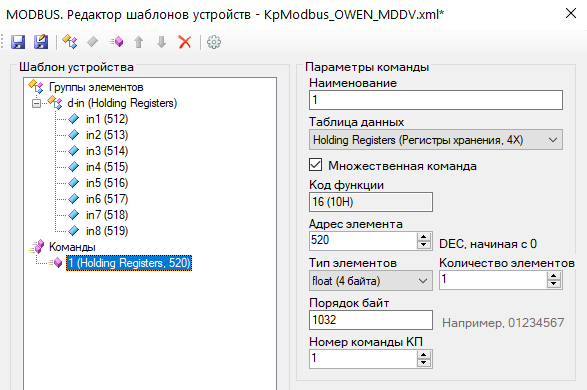Decrease element address with down arrow
Screen dimensions: 587x390
423,245
